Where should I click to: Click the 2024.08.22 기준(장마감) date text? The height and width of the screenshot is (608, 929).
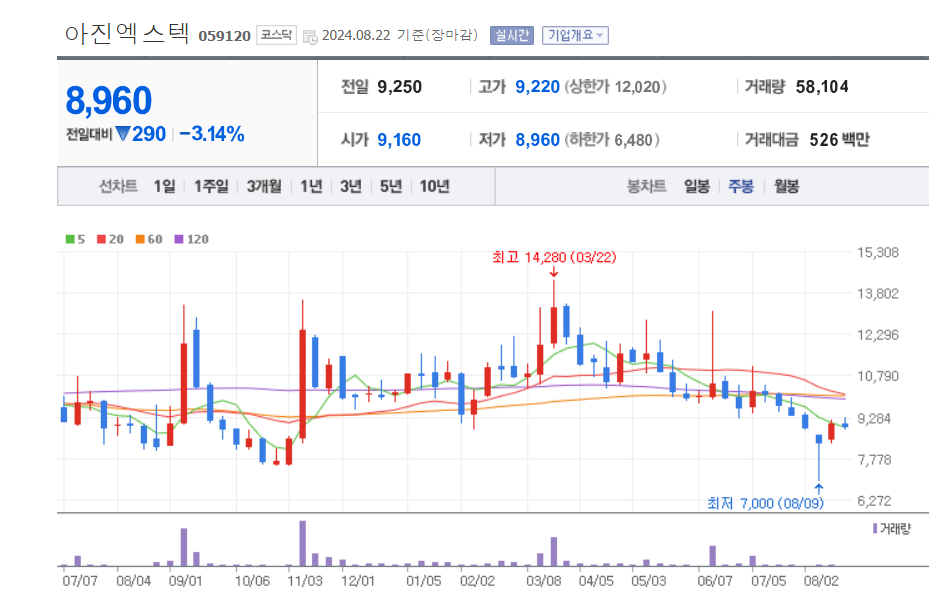click(400, 36)
